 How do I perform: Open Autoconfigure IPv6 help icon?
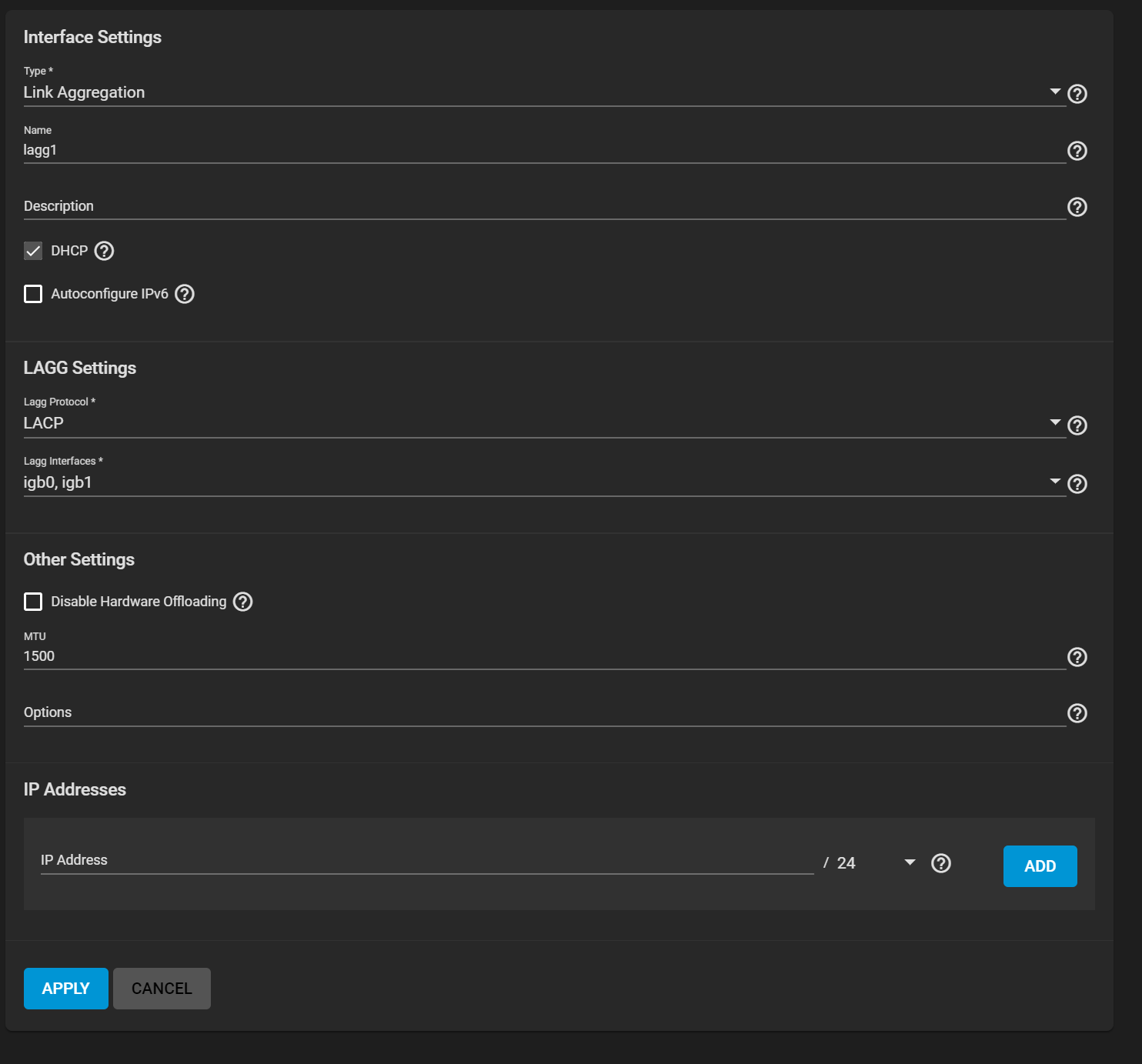[185, 294]
